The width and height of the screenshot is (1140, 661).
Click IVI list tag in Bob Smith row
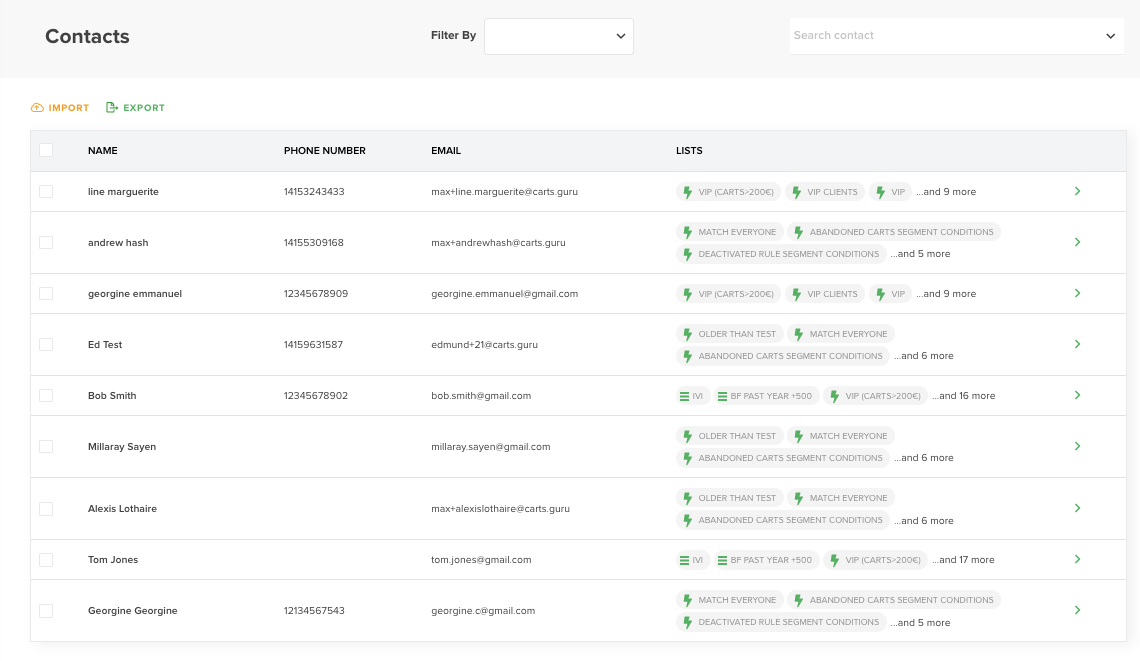692,396
